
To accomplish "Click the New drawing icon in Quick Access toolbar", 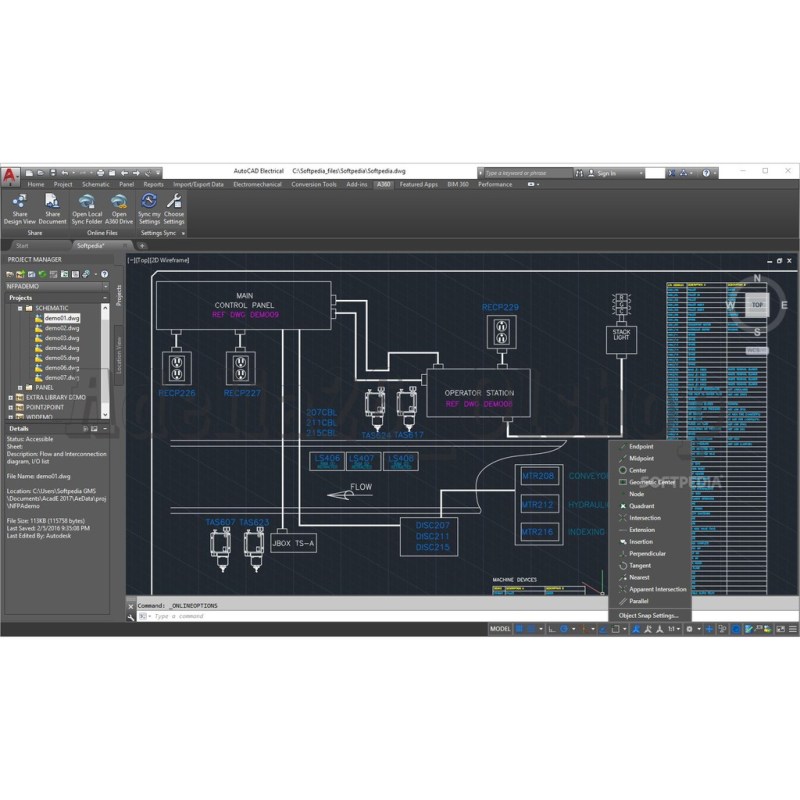I will point(29,173).
